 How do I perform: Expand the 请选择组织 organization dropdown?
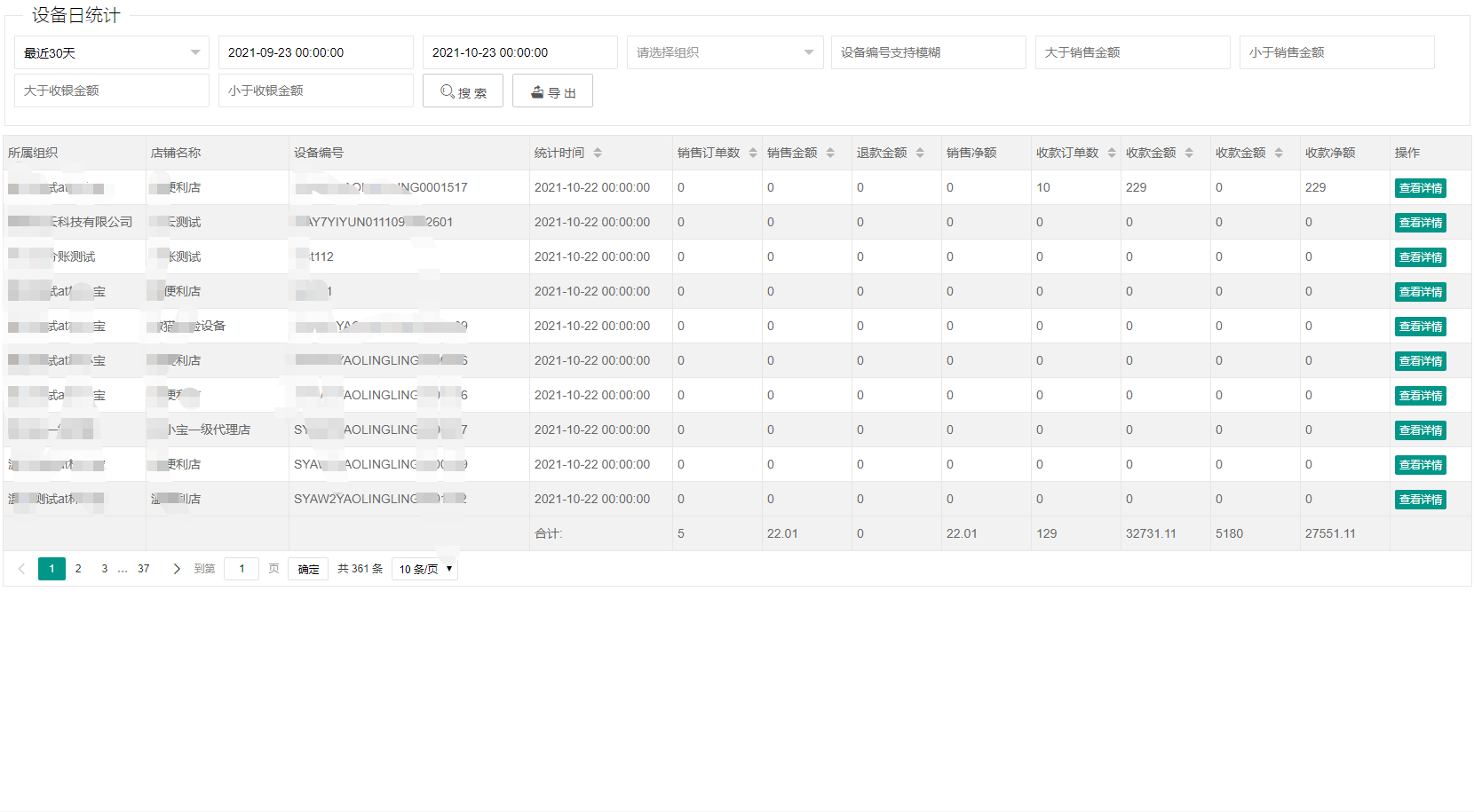(725, 52)
